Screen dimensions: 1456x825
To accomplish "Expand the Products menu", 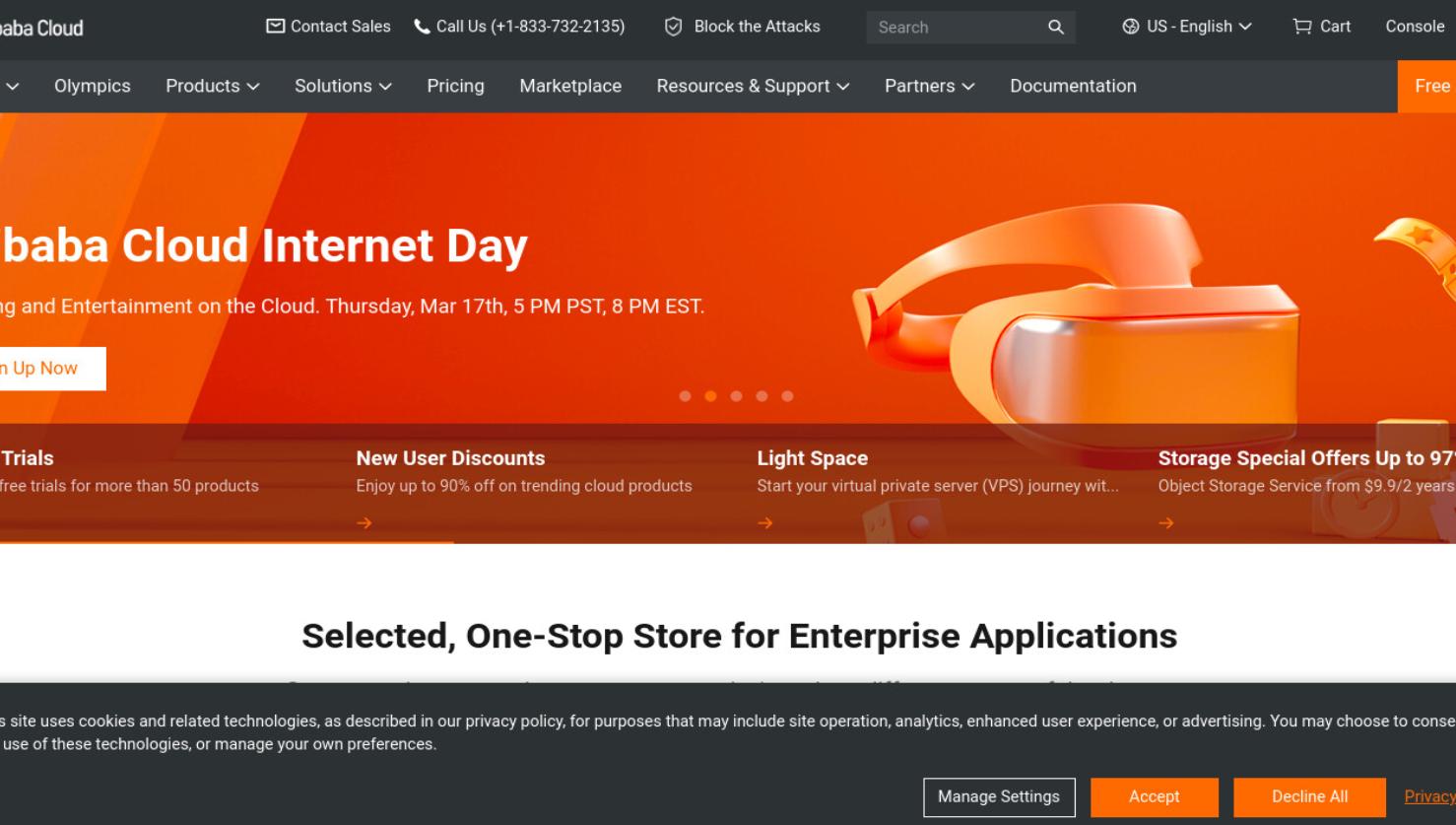I will click(213, 86).
